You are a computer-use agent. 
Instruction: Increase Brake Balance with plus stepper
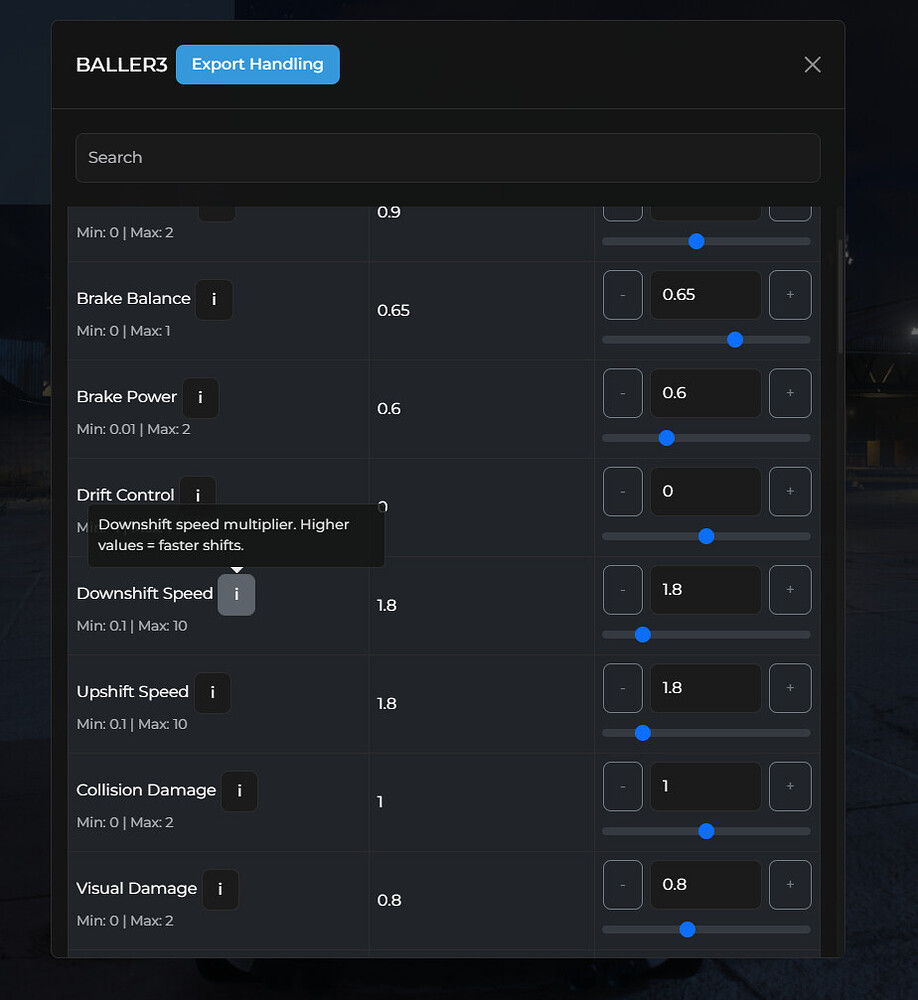click(789, 294)
